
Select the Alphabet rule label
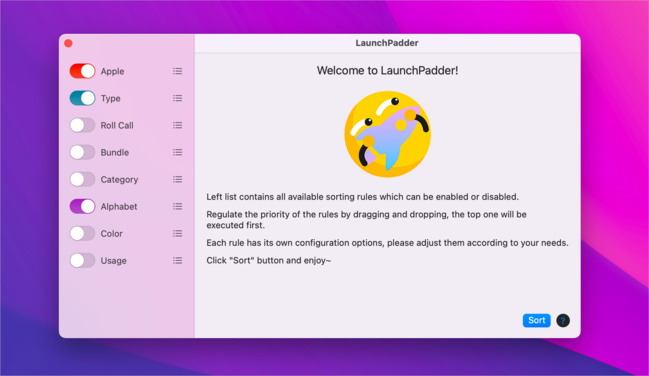119,206
